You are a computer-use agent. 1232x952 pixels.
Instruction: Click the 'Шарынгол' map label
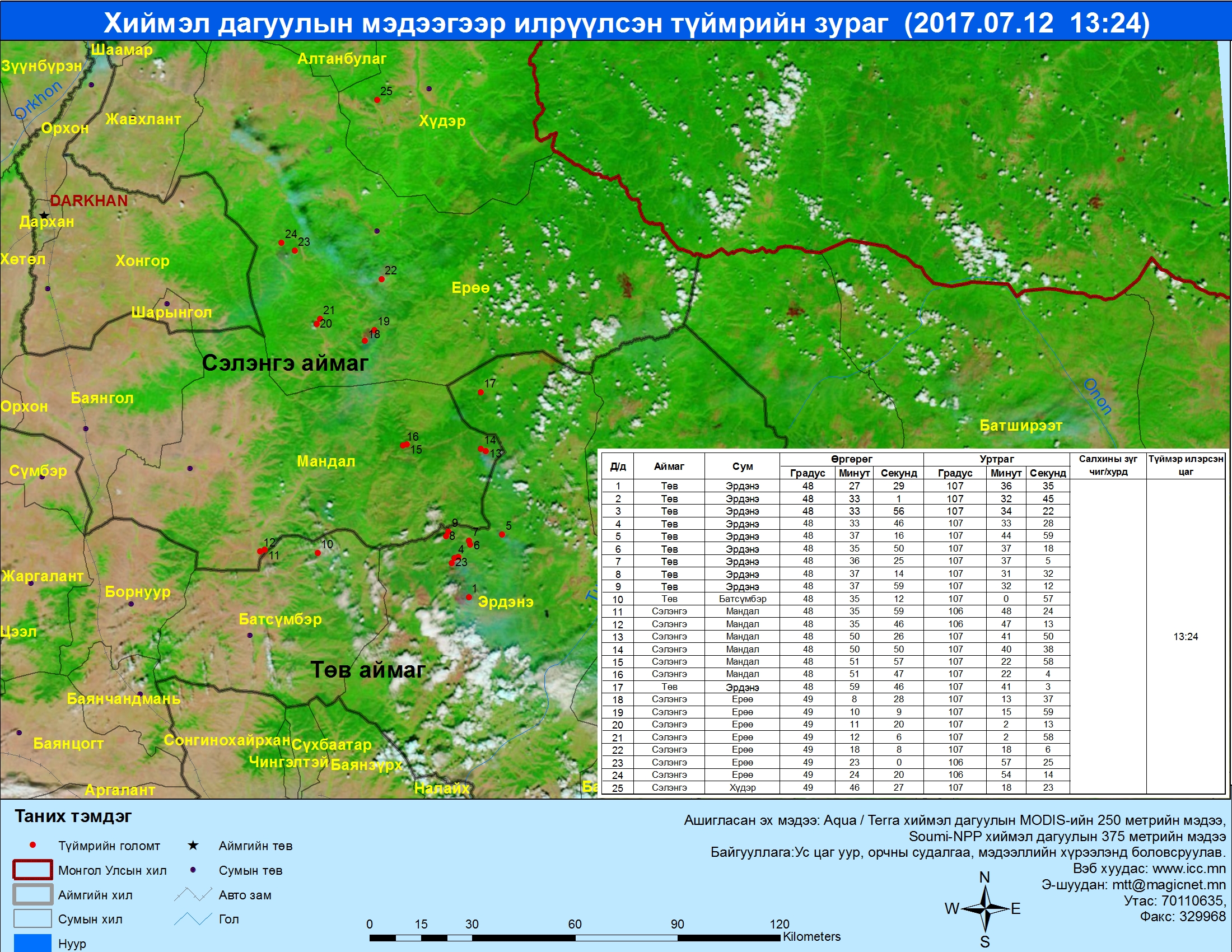171,312
